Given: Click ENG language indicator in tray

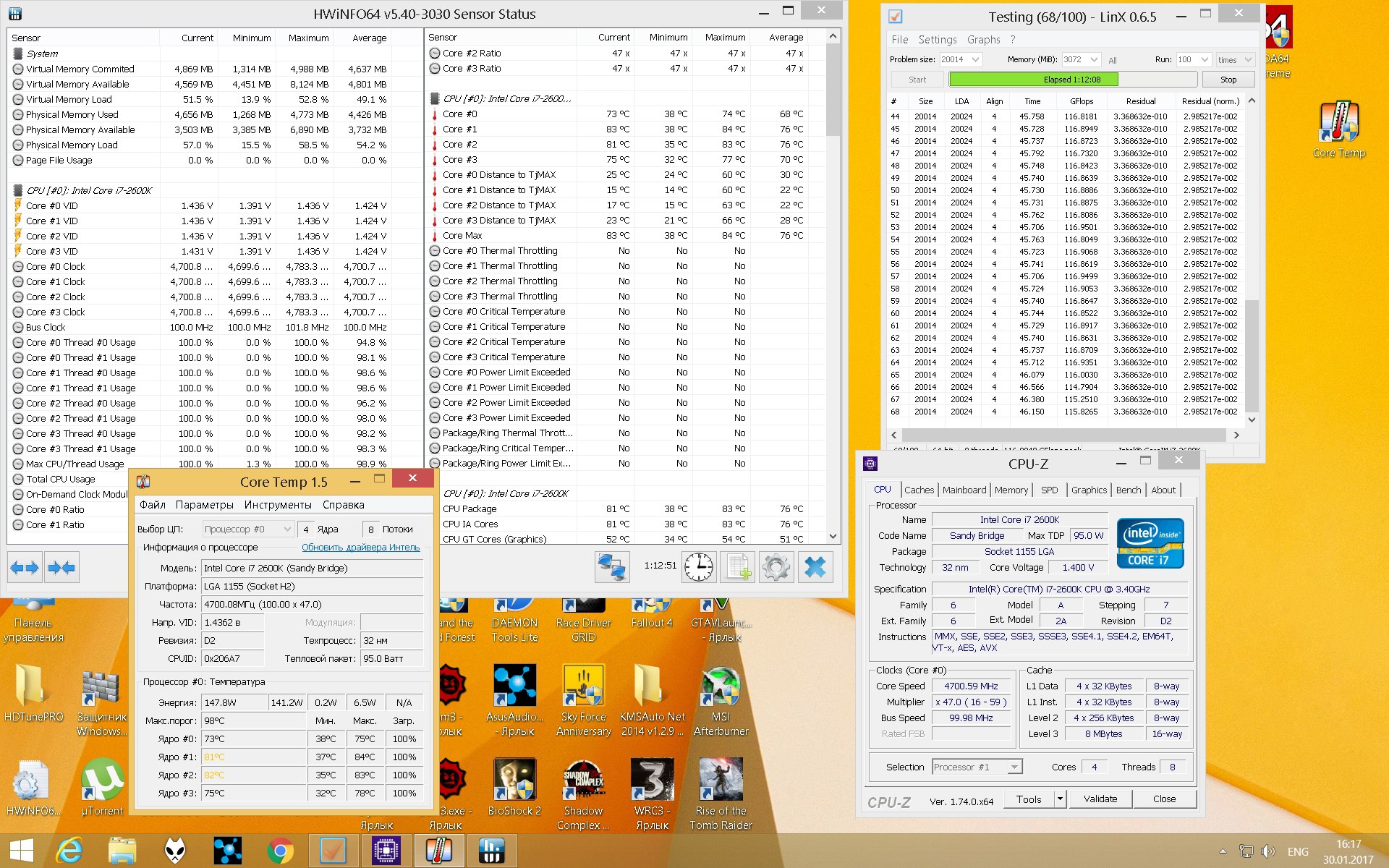Looking at the screenshot, I should [1298, 851].
